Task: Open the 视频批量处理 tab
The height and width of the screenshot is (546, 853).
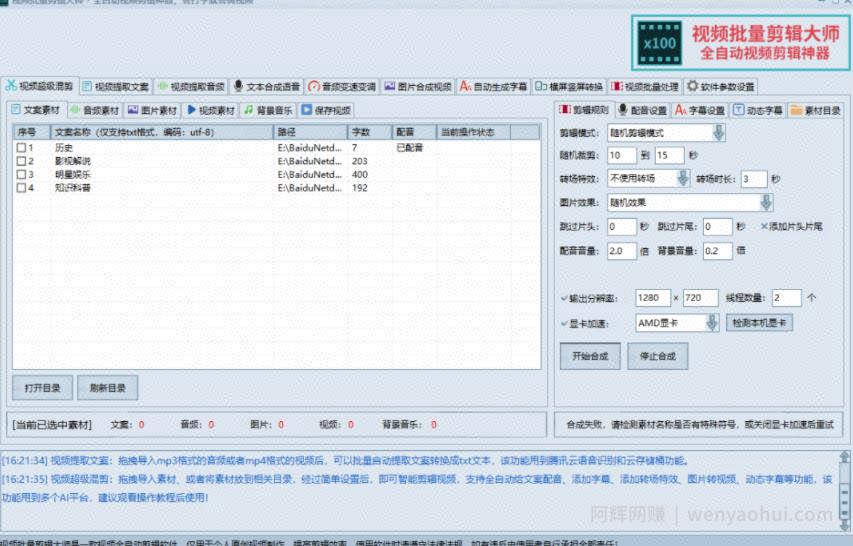Action: 645,86
